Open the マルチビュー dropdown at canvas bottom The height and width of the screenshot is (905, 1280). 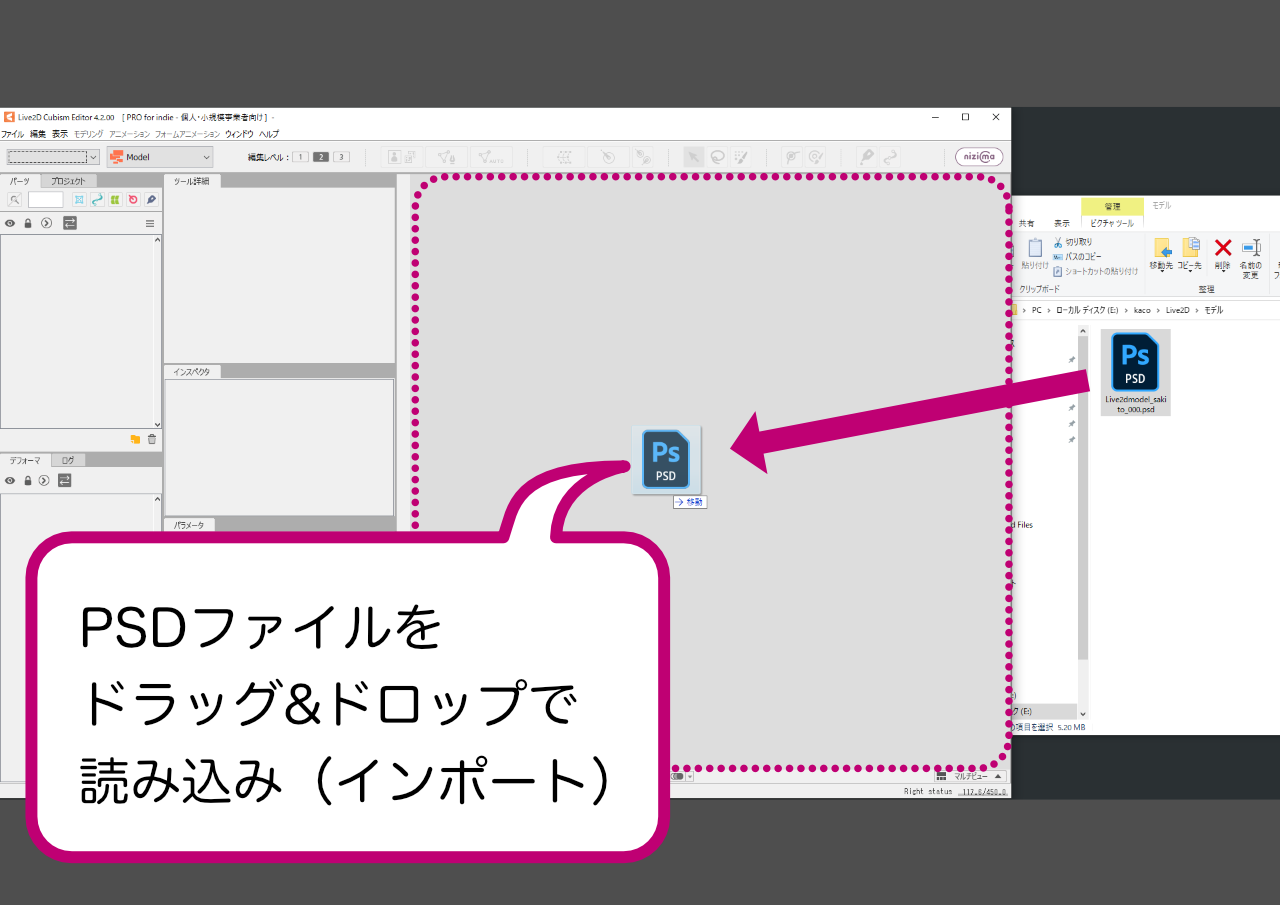pyautogui.click(x=971, y=776)
